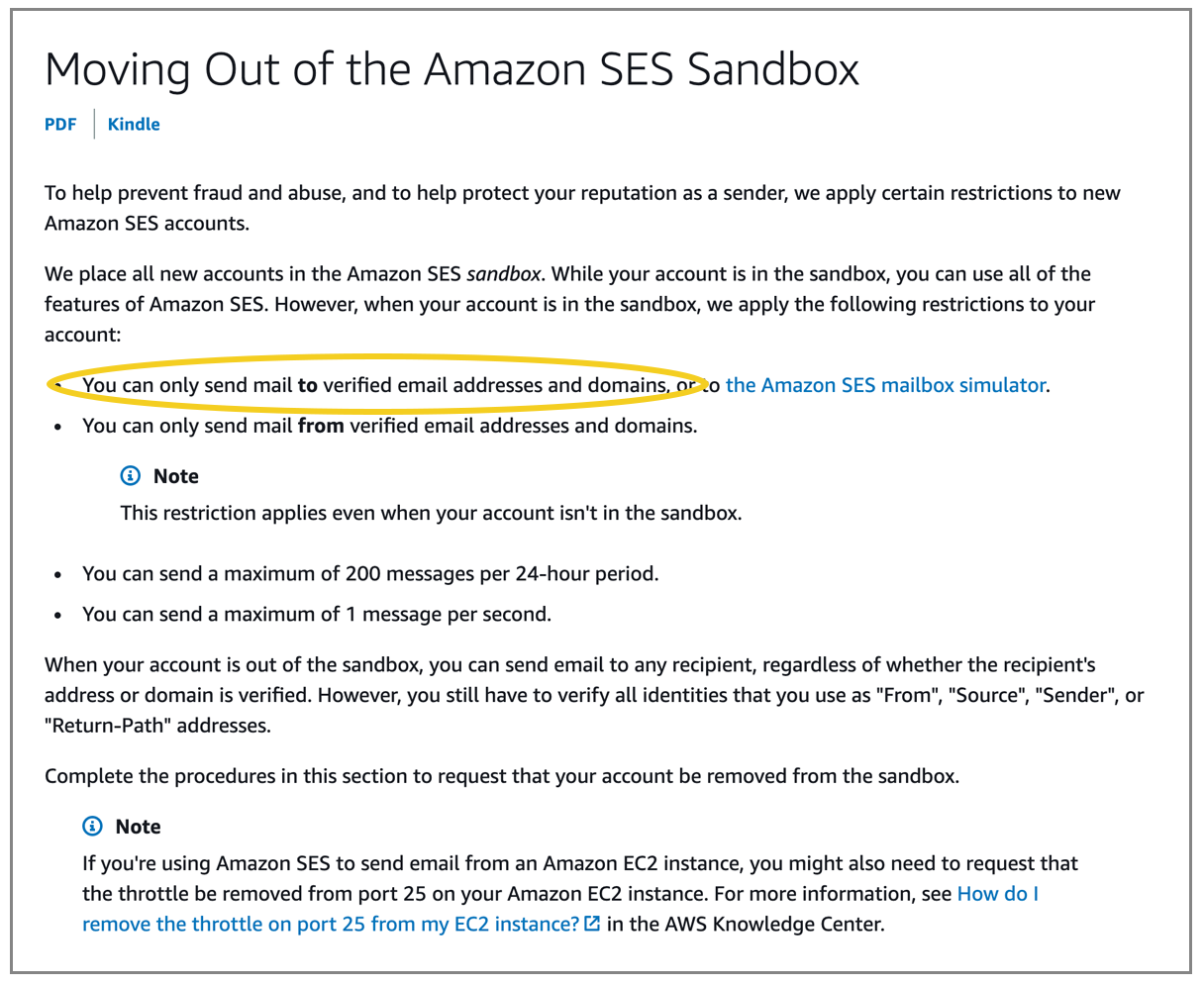Click the bold word 'to' in the first bullet
1204x986 pixels.
coord(308,385)
